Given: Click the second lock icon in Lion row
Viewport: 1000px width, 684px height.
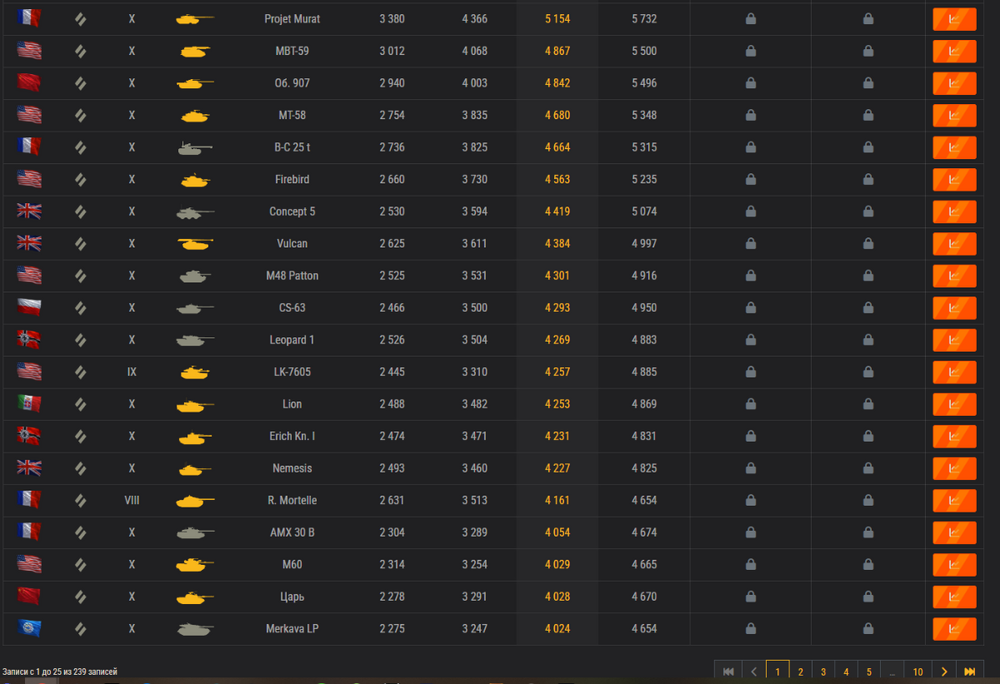Looking at the screenshot, I should click(868, 404).
